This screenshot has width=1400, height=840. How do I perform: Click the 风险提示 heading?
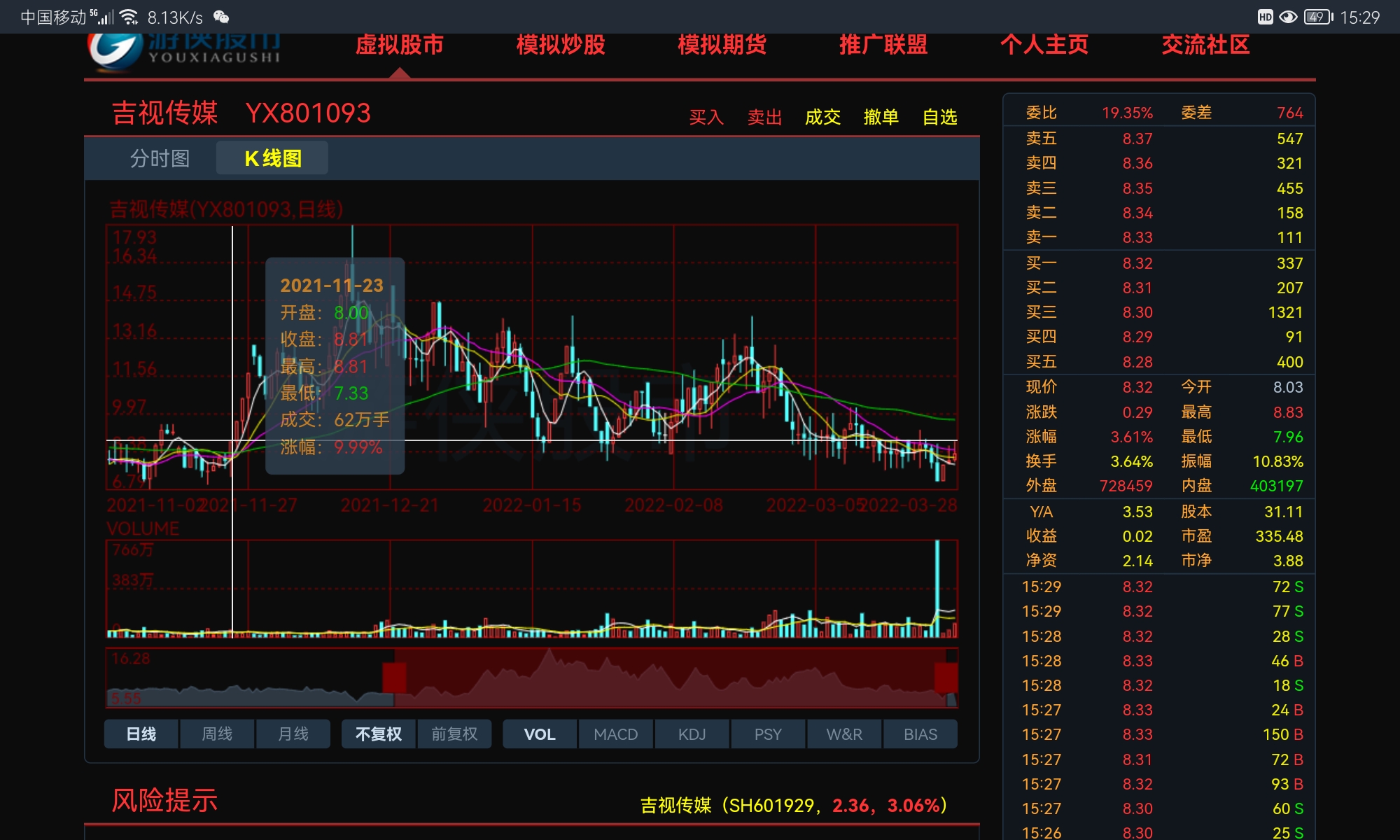(164, 800)
